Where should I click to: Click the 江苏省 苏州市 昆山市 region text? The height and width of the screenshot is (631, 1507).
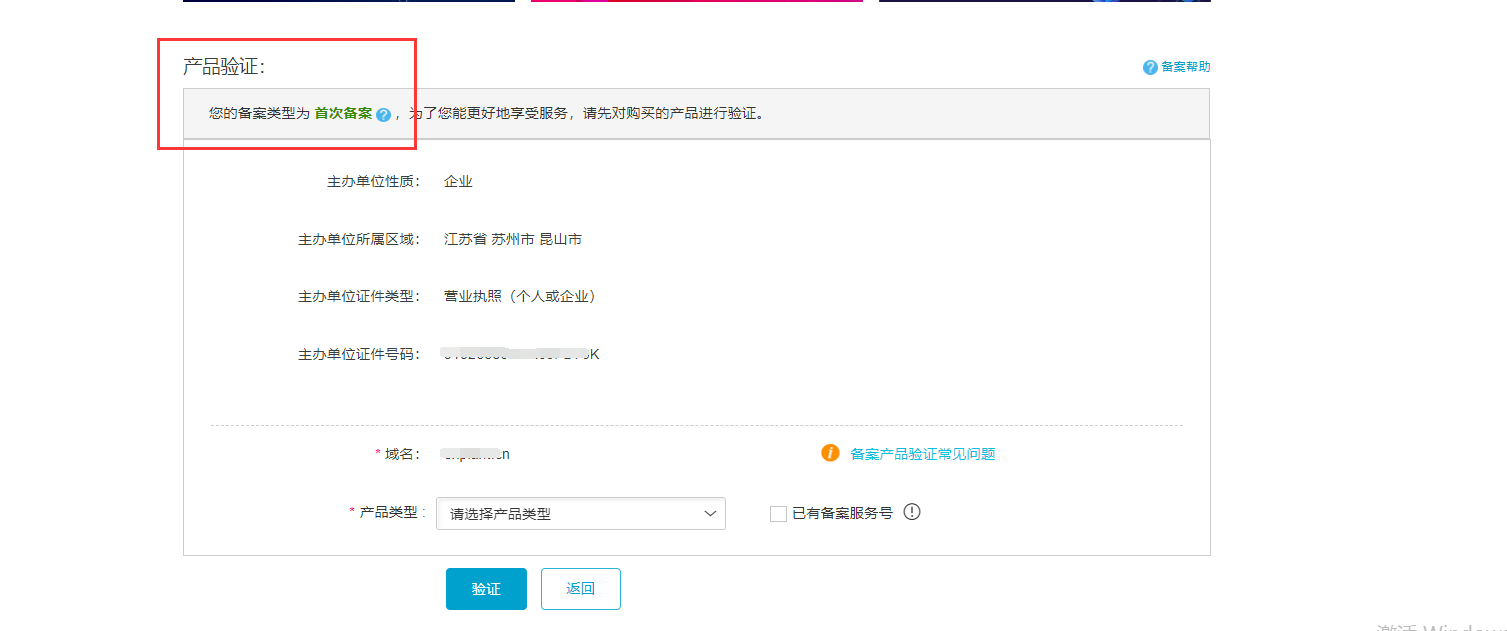(513, 240)
